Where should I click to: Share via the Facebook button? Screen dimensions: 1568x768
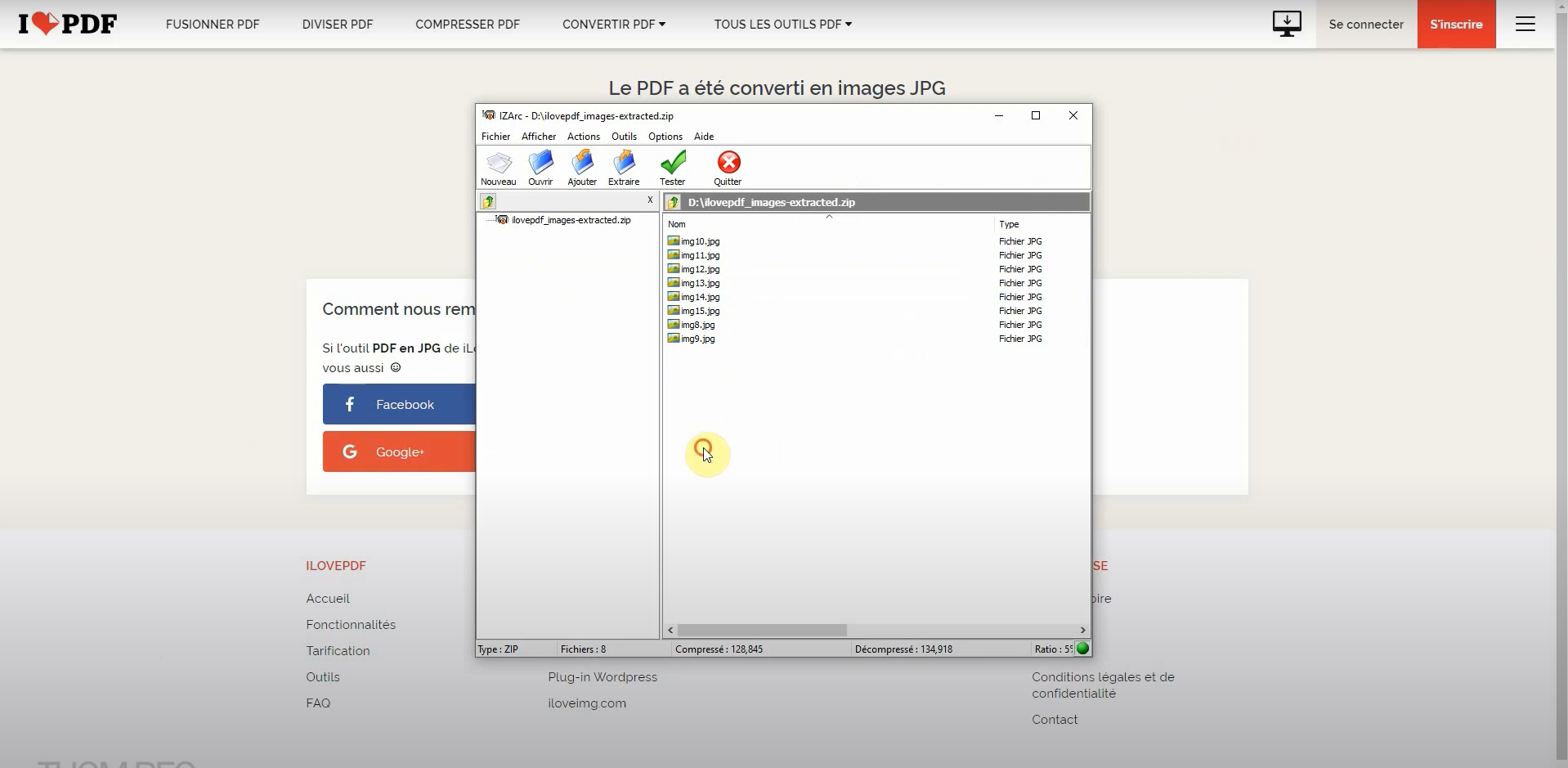[x=399, y=404]
